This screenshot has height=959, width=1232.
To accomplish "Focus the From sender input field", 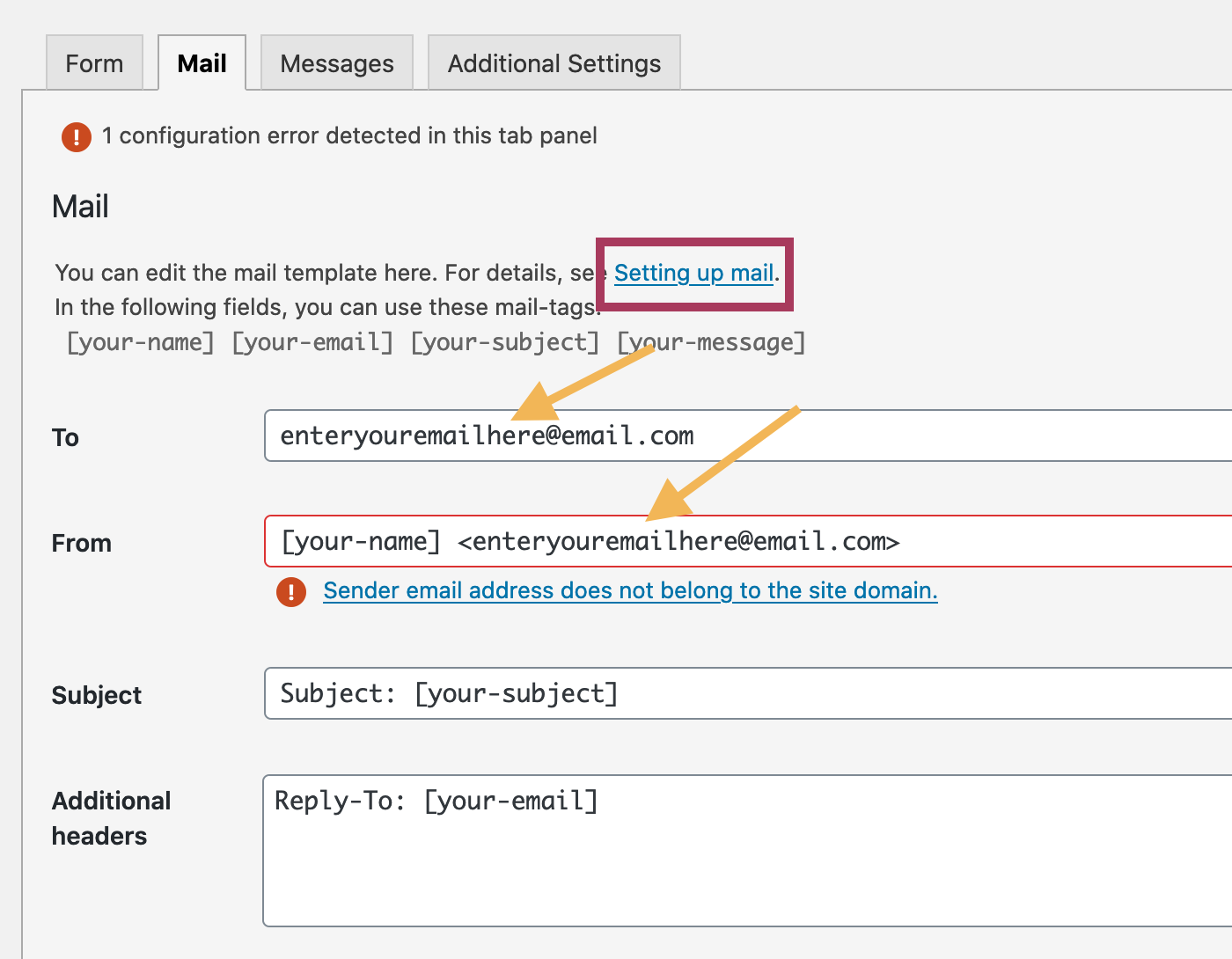I will [748, 541].
